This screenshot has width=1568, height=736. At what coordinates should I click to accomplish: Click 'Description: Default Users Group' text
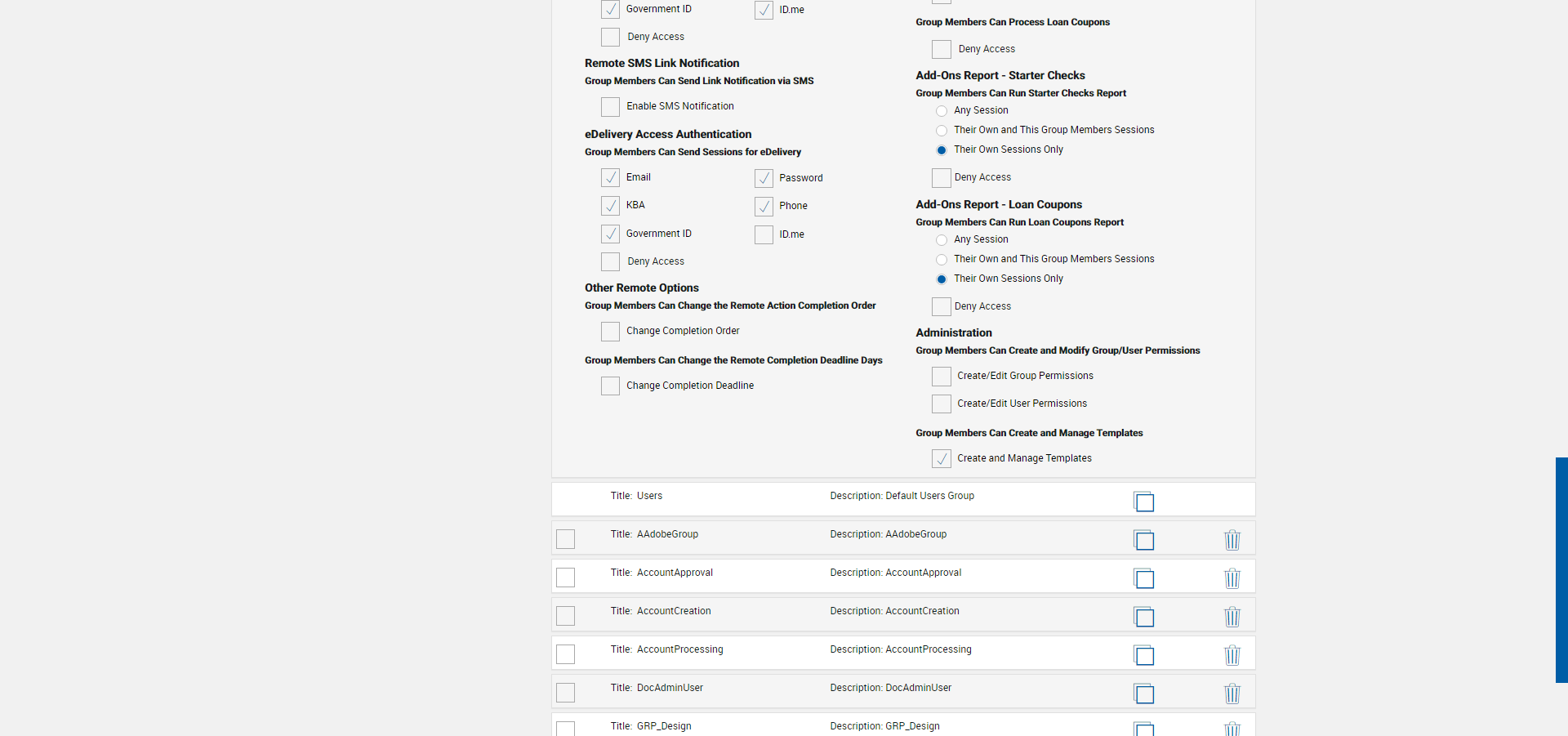[x=902, y=496]
